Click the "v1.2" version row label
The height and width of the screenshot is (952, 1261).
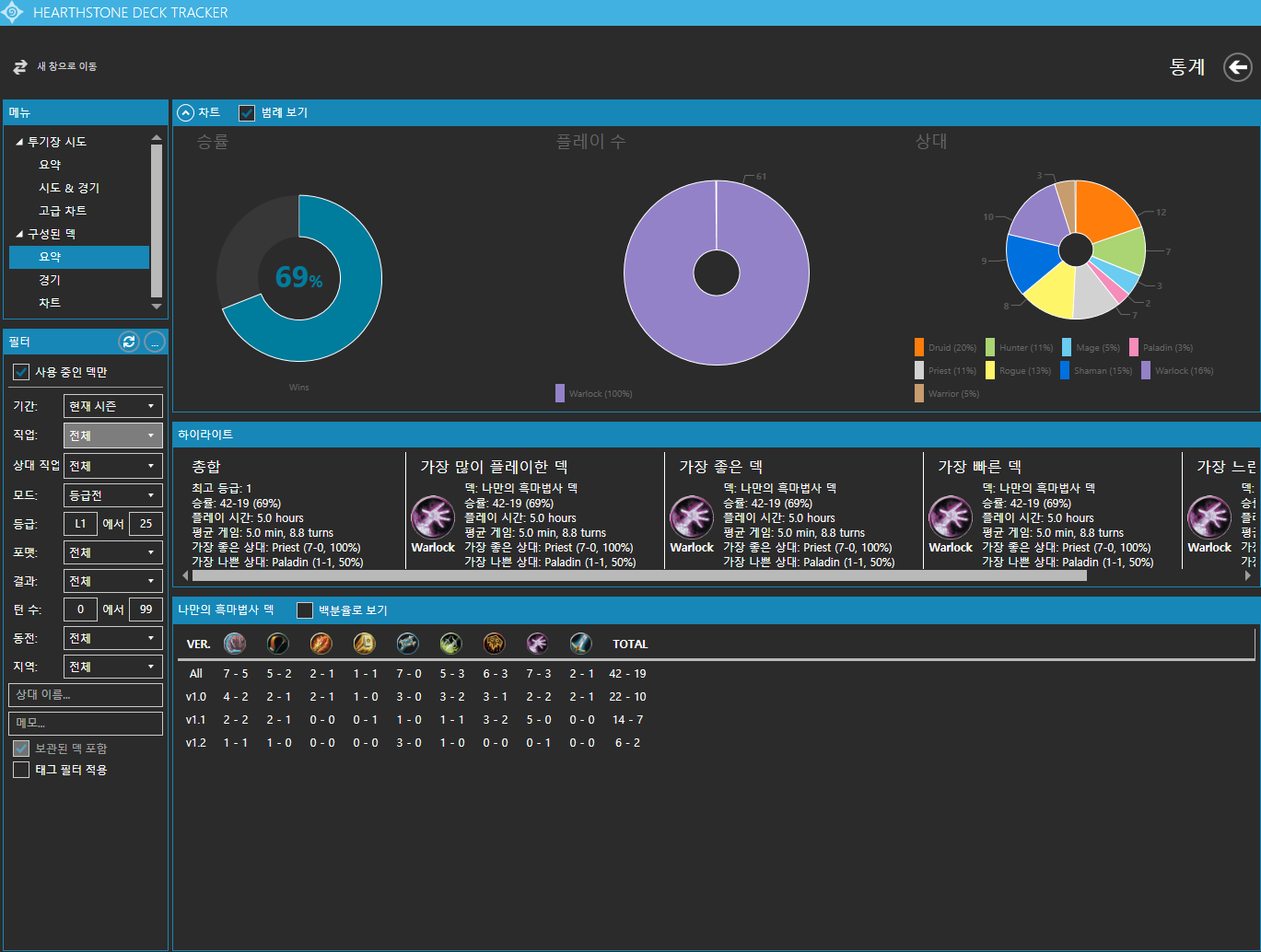click(x=196, y=743)
